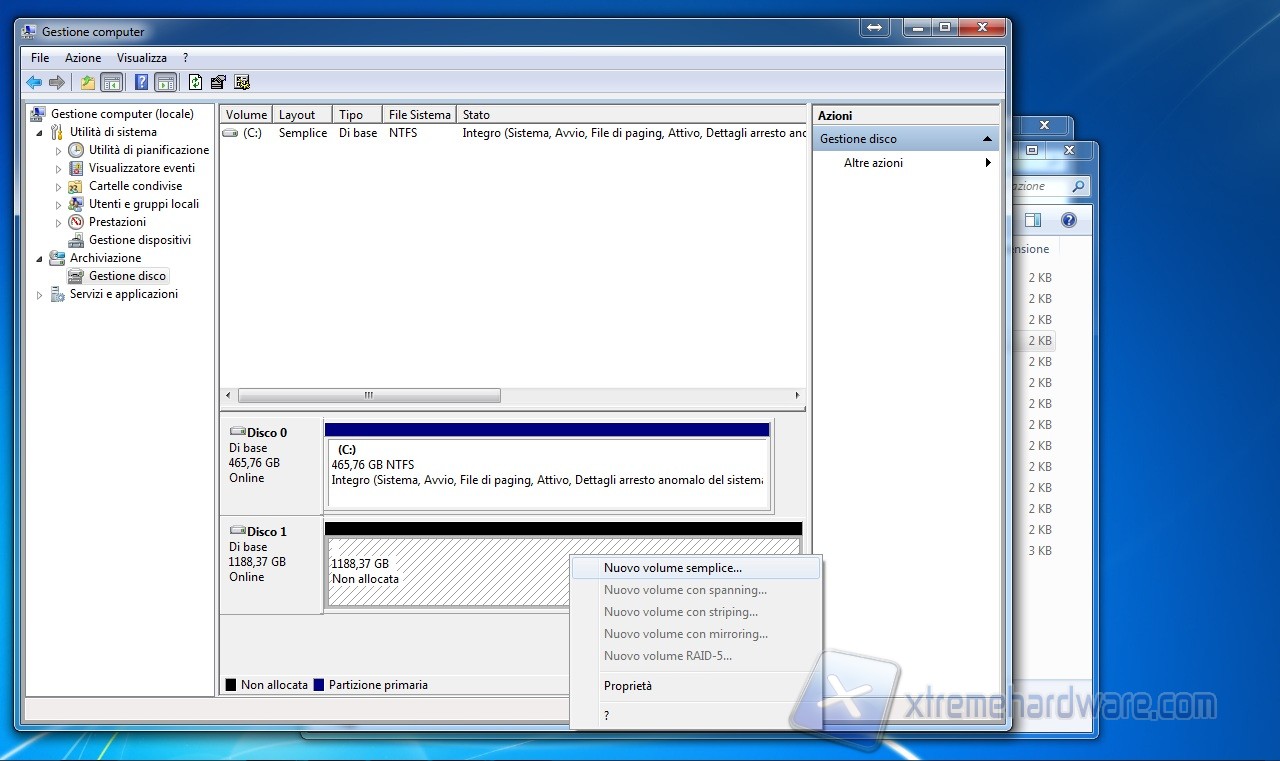Expand the Prestazioni tree node
This screenshot has width=1280, height=761.
[59, 223]
